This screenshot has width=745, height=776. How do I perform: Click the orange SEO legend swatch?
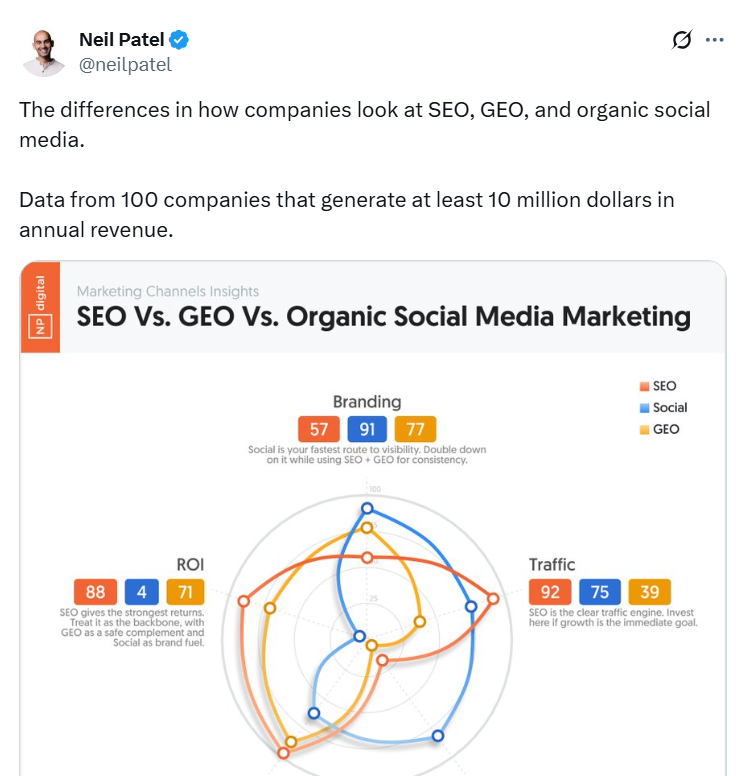[x=644, y=386]
